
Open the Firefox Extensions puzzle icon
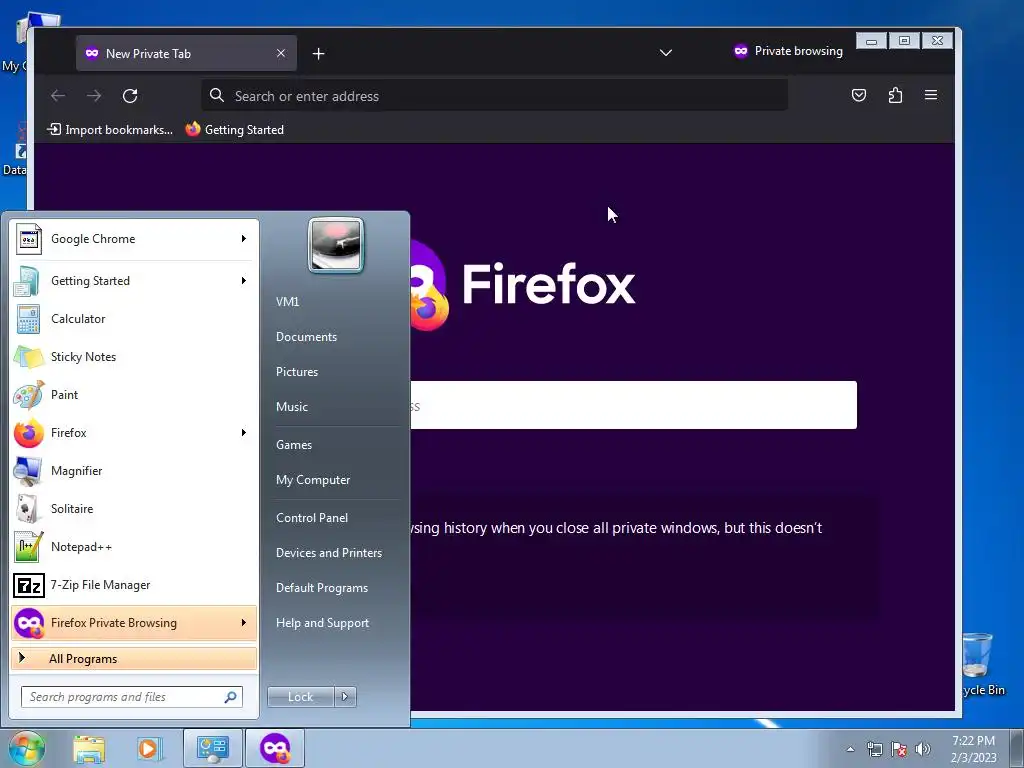coord(895,95)
